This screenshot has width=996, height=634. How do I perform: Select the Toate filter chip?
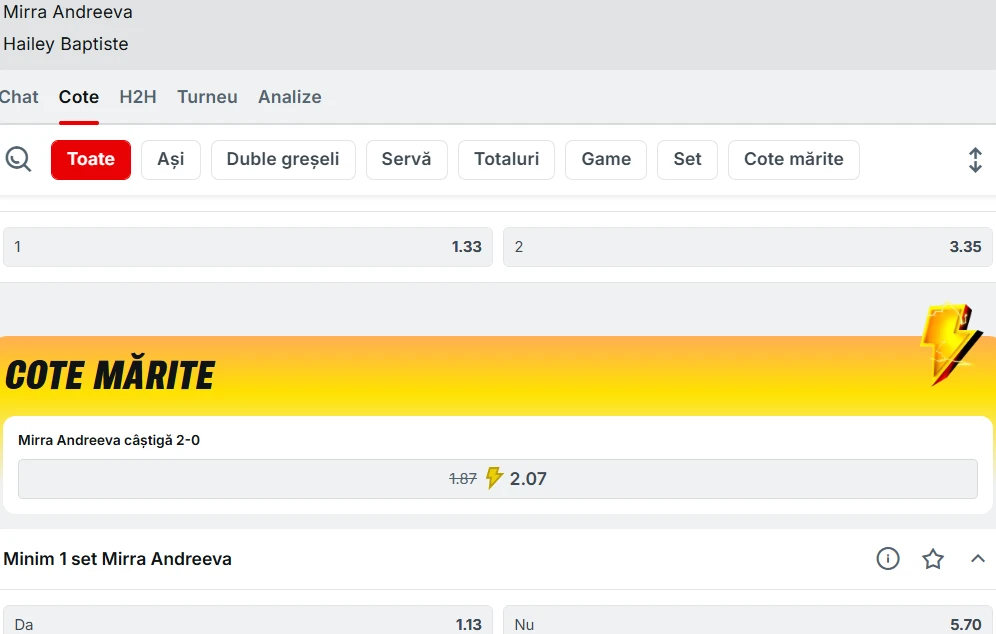click(91, 159)
